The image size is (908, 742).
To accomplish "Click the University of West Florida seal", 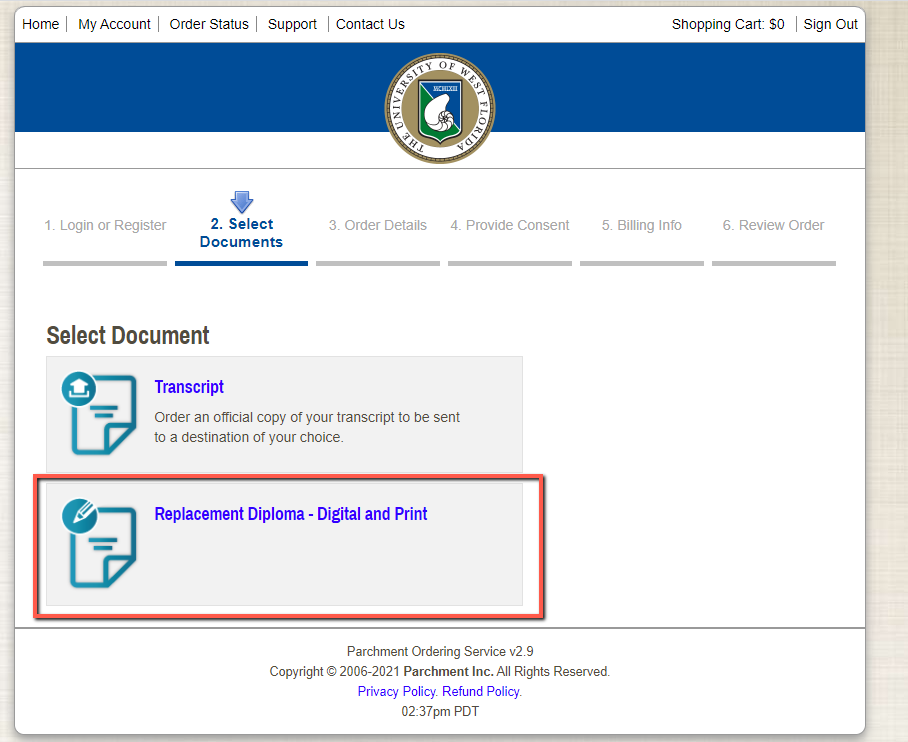I will [440, 108].
